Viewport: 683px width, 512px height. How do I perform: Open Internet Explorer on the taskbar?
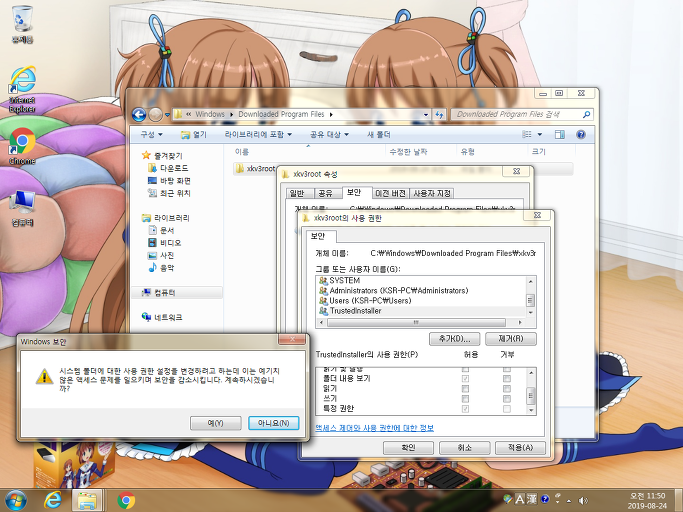53,500
